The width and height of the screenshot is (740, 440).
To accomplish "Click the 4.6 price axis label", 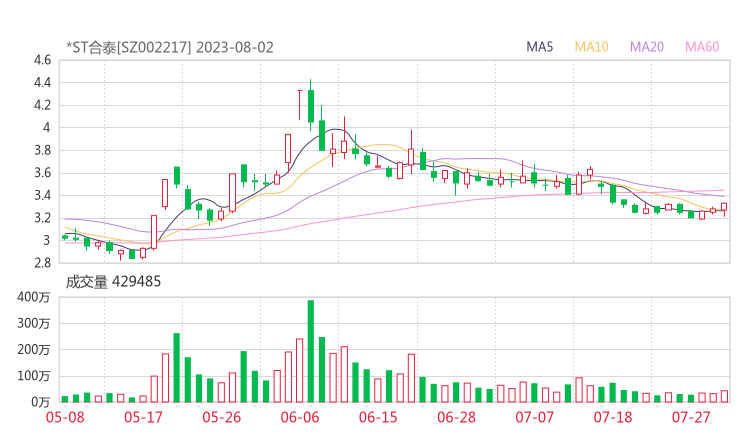I will coord(42,60).
